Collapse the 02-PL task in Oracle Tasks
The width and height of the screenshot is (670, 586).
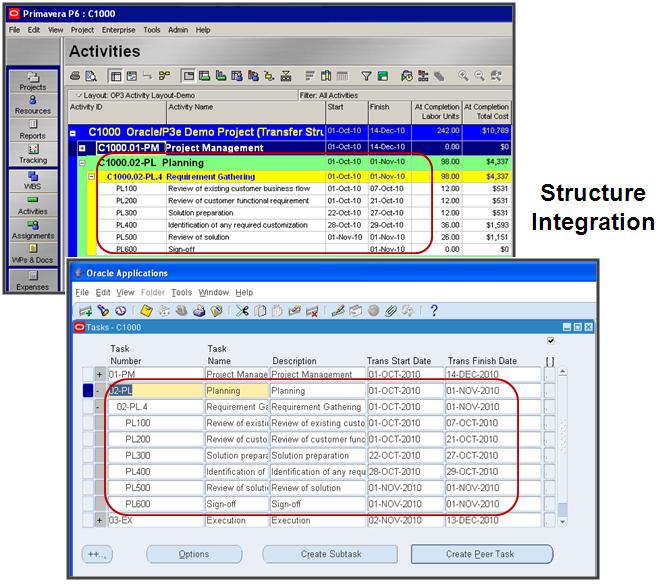pos(100,391)
